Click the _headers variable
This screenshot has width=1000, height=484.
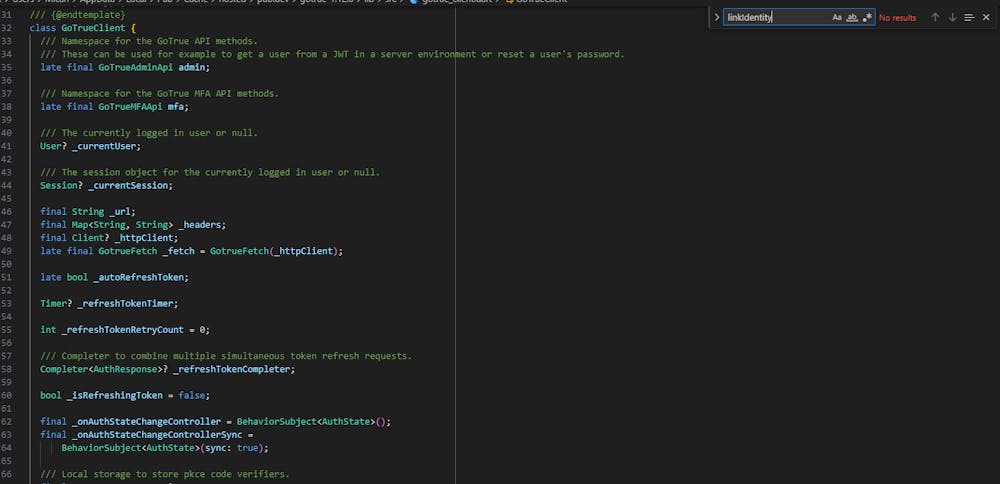click(202, 225)
